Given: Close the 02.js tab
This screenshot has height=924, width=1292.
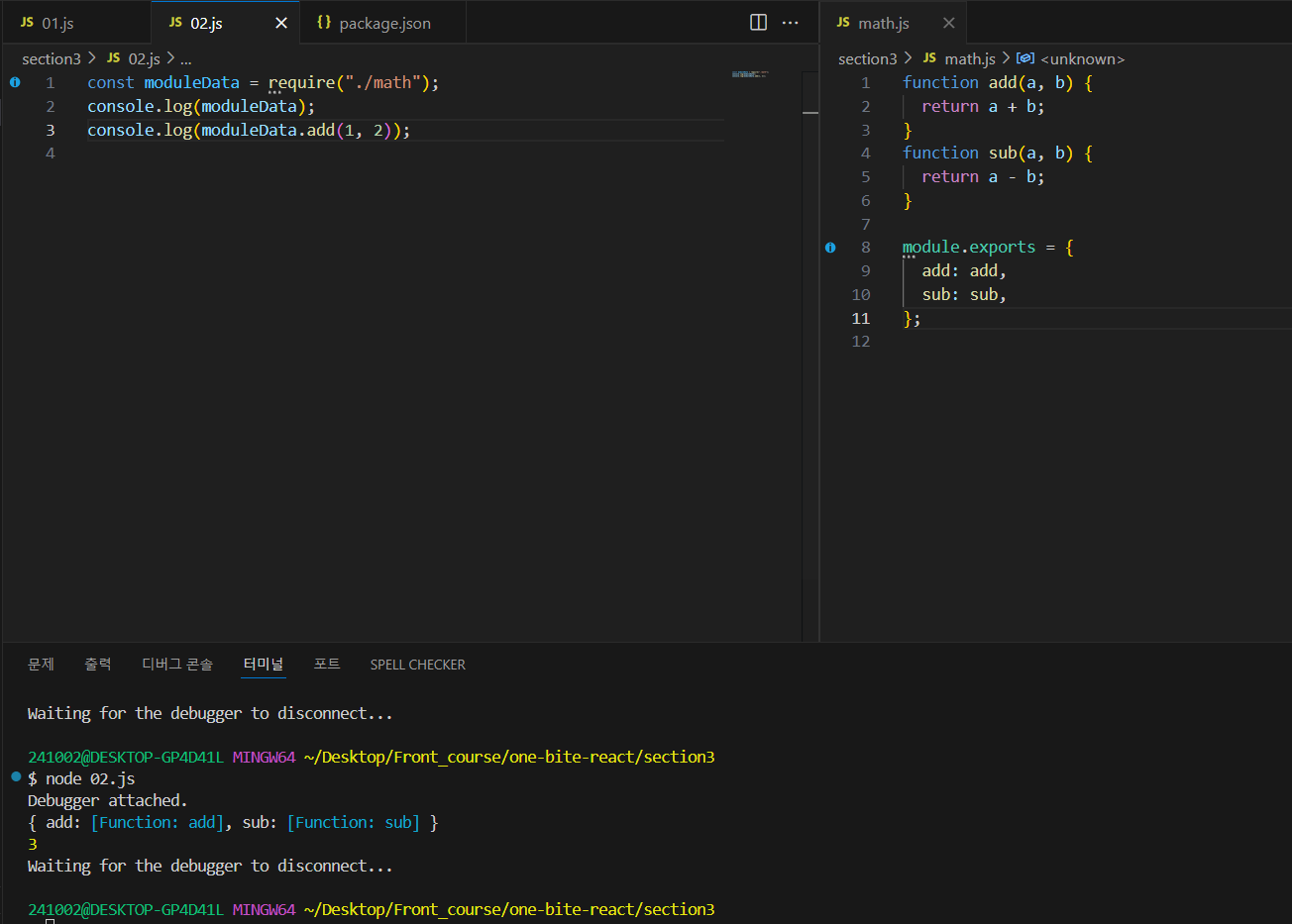Looking at the screenshot, I should click(x=281, y=23).
